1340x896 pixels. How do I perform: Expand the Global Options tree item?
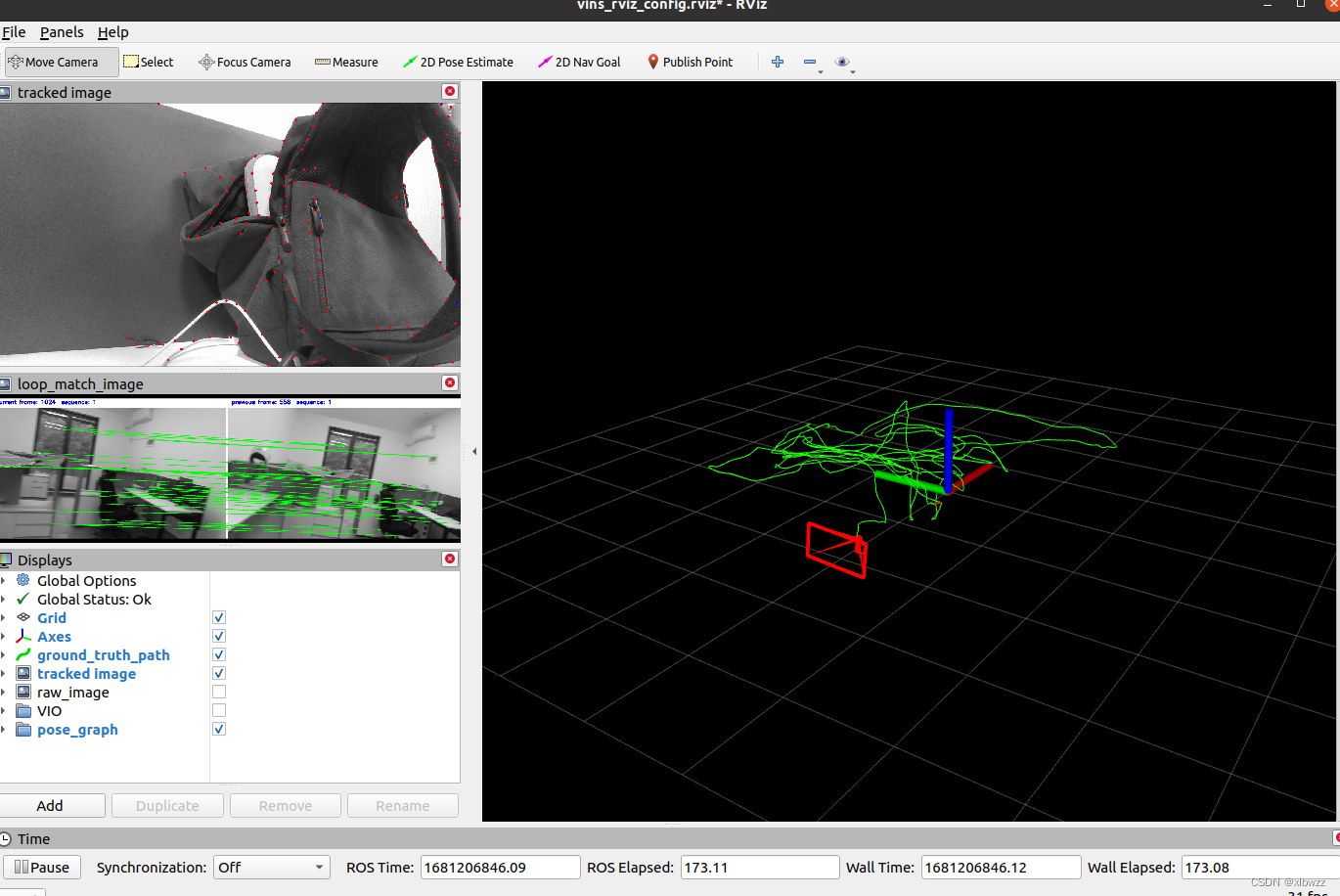point(7,580)
